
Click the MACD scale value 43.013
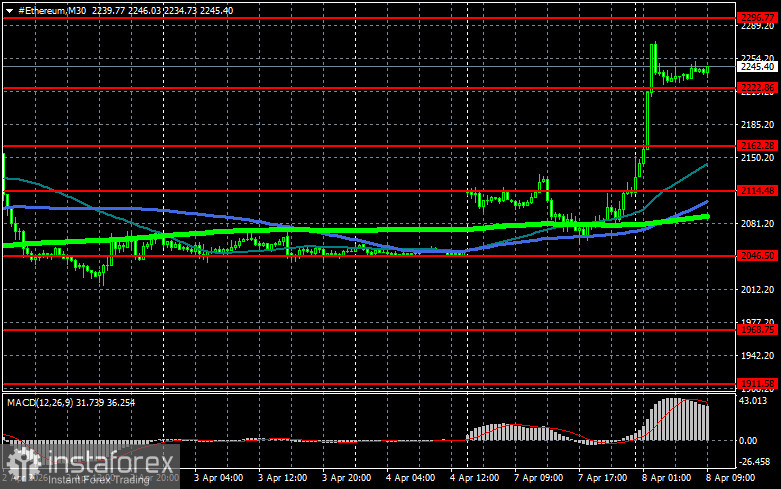tap(753, 401)
